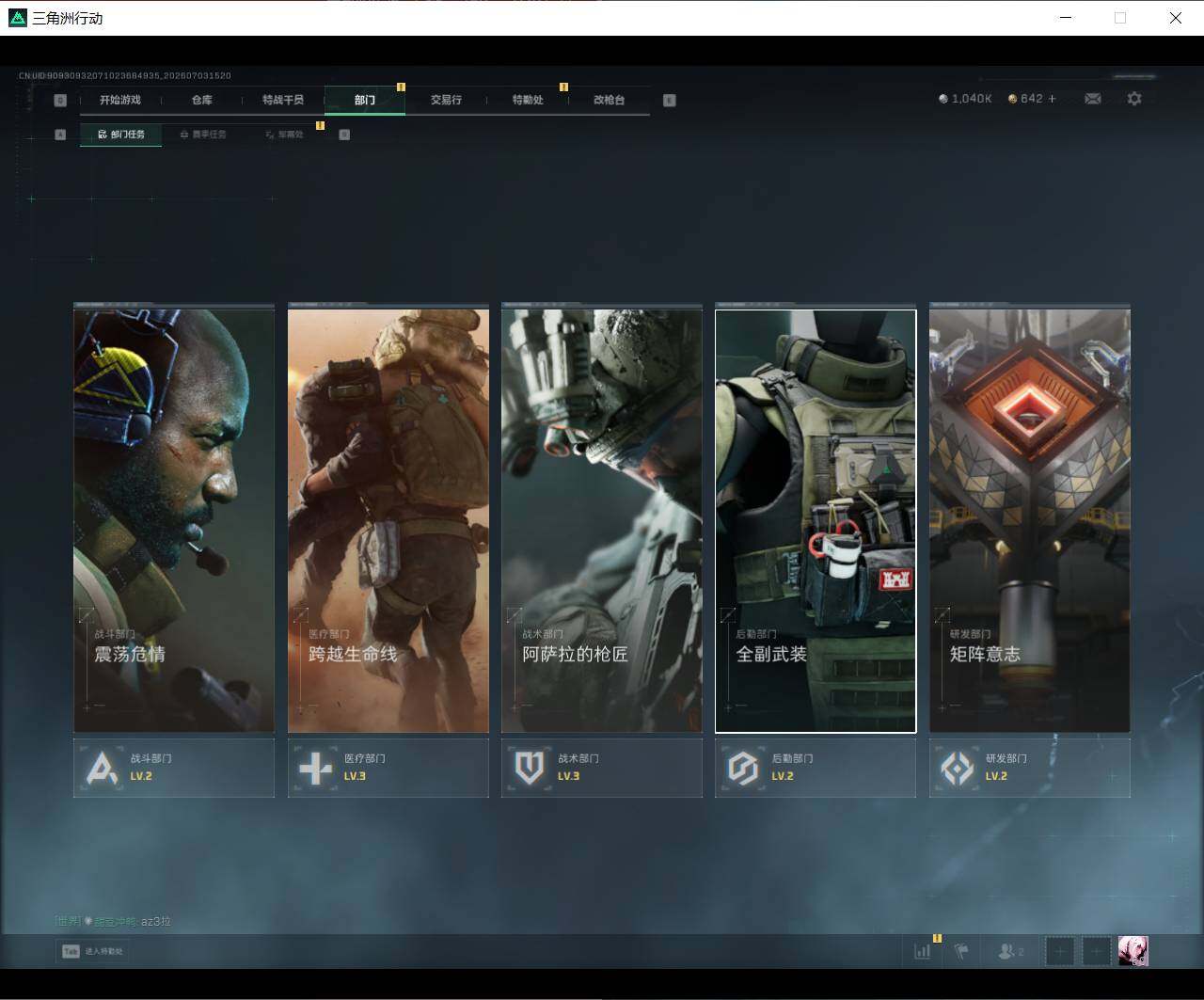This screenshot has width=1204, height=1000.
Task: Click the first empty squad slot plus
Action: 1059,951
